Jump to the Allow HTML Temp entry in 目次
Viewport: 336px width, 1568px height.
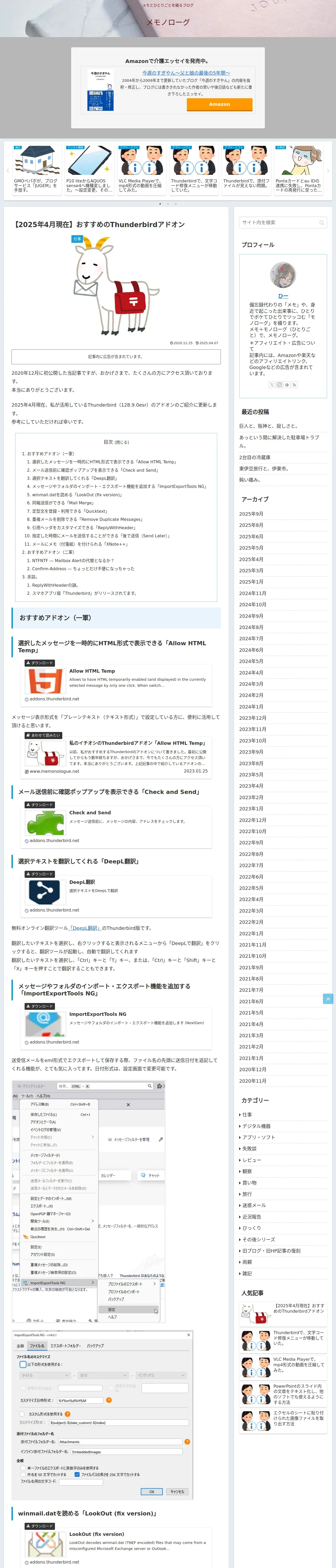click(x=104, y=462)
